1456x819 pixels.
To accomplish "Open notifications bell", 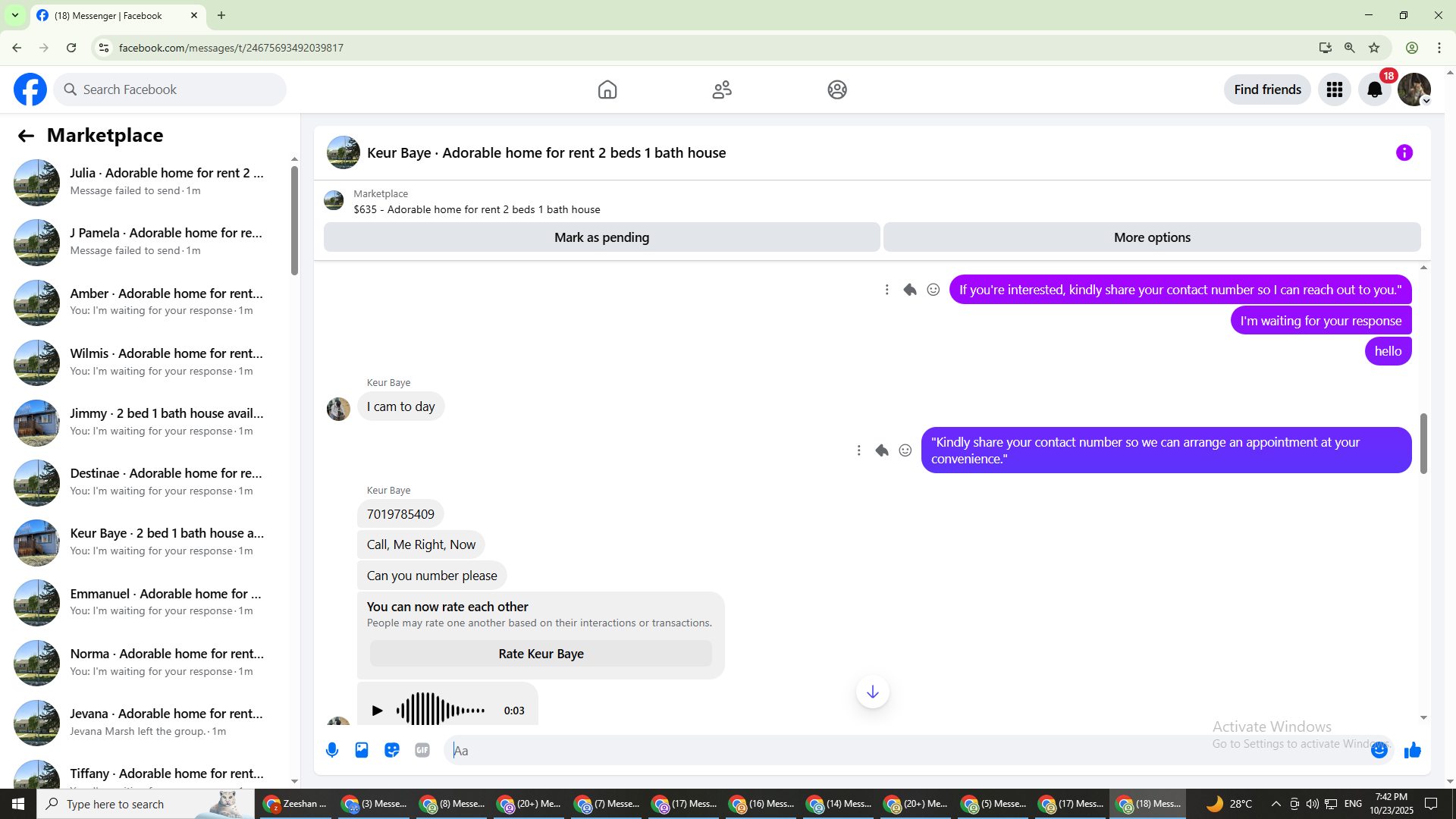I will pos(1374,89).
